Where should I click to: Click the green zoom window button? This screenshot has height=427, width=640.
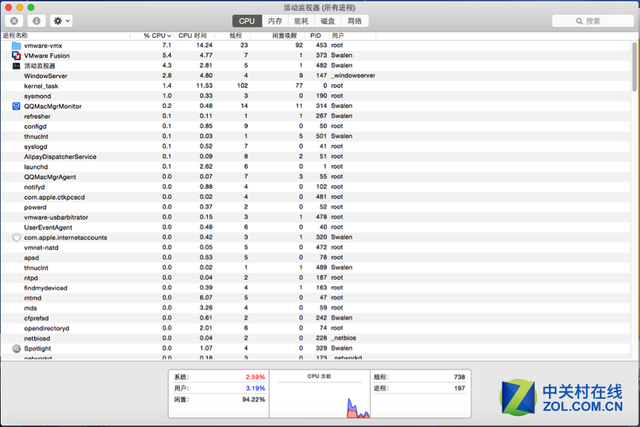coord(31,7)
